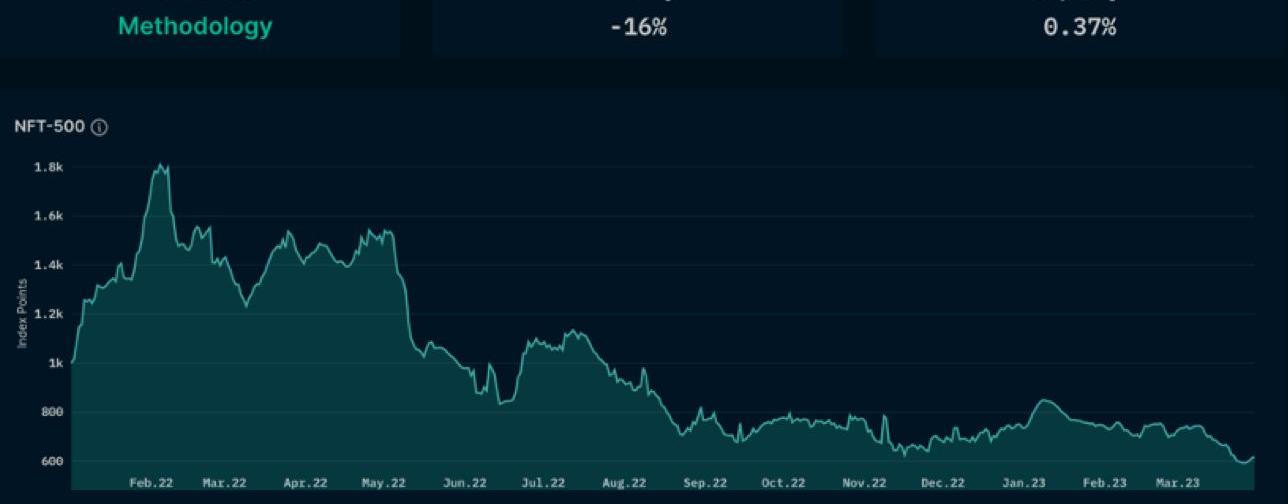Image resolution: width=1288 pixels, height=504 pixels.
Task: Select the May.22 date marker
Action: pos(384,483)
